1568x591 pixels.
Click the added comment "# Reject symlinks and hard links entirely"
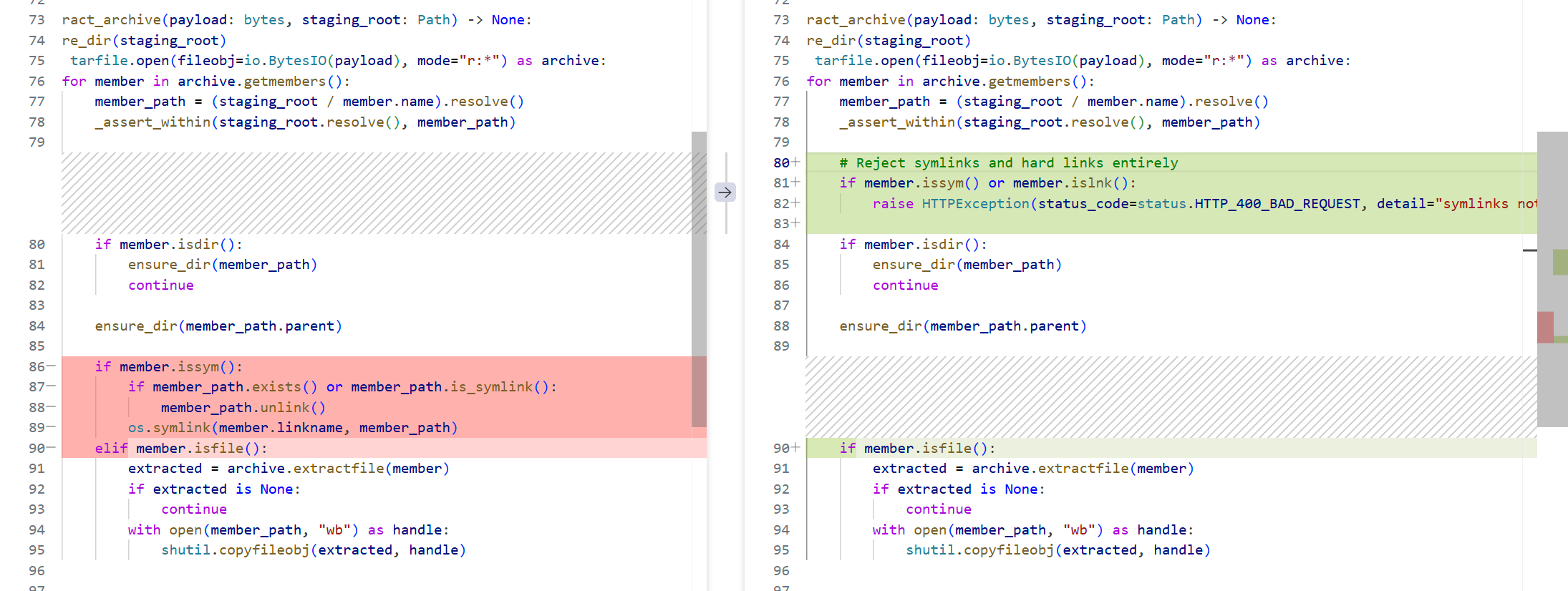click(x=1008, y=162)
